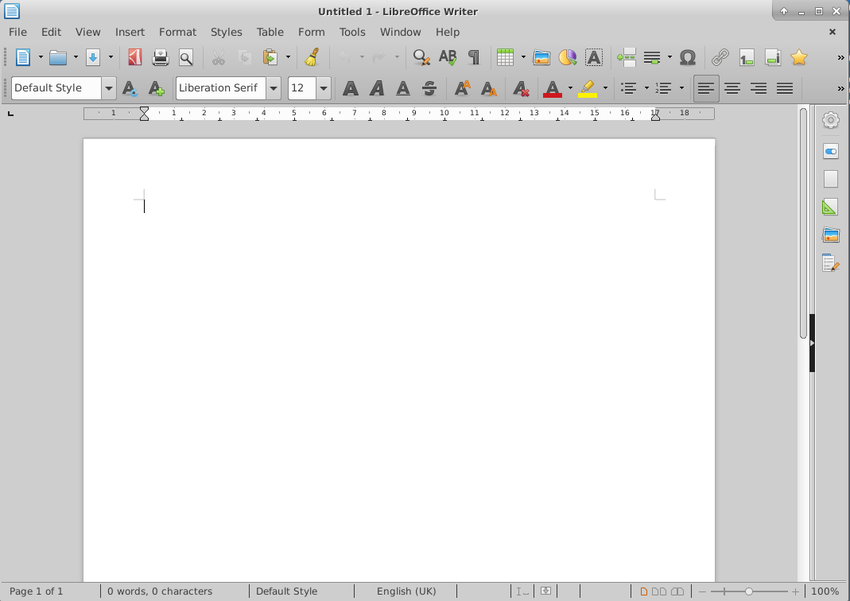
Task: Insert special character Omega icon
Action: (687, 57)
